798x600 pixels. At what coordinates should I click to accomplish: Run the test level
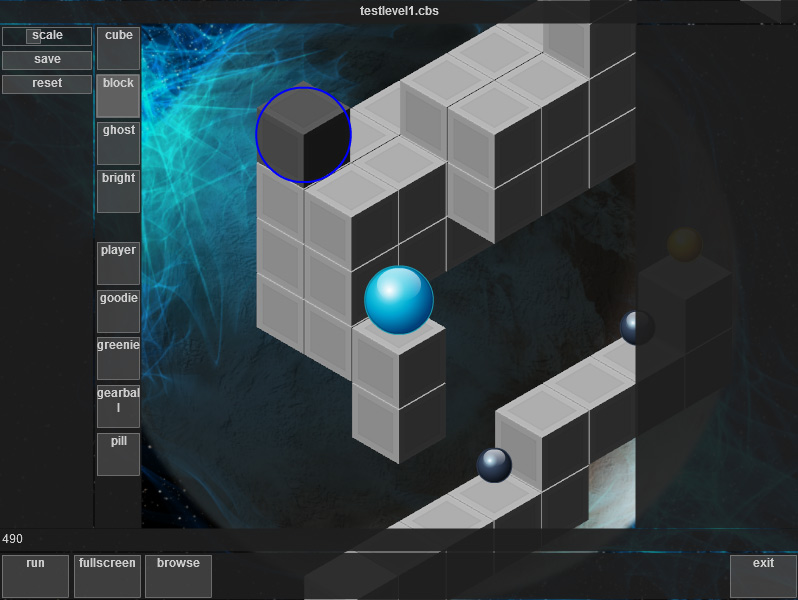coord(35,575)
